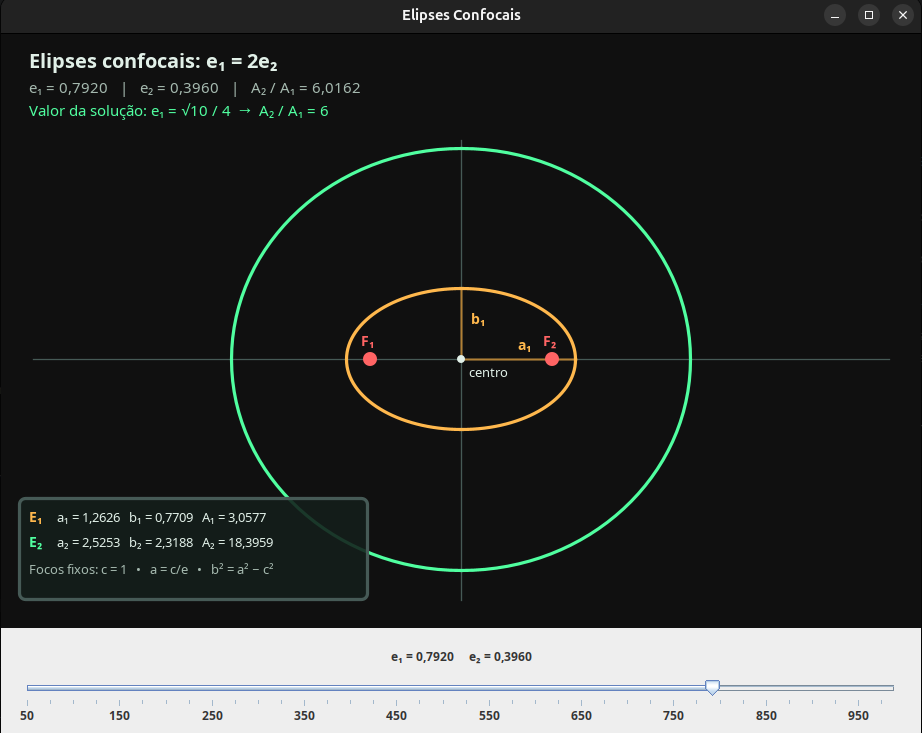Click the green E₂ legend label

(x=35, y=543)
